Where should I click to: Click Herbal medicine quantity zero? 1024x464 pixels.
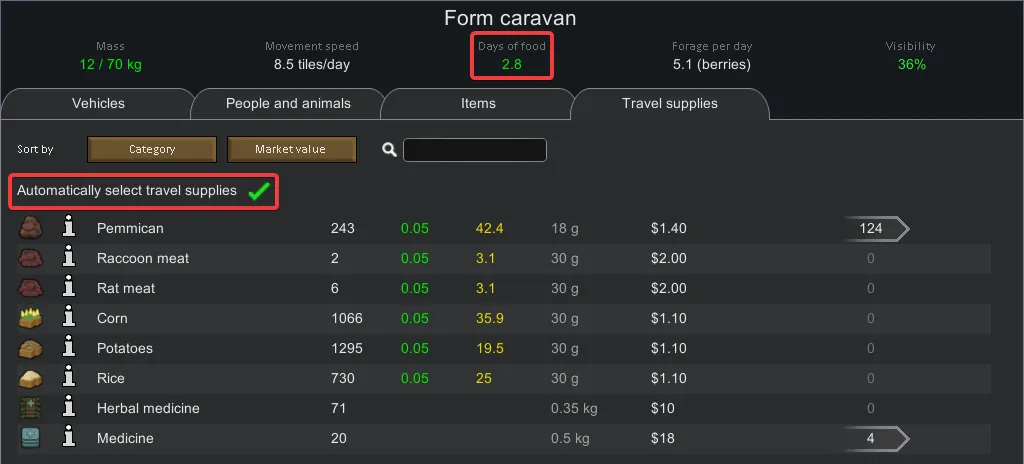coord(870,408)
